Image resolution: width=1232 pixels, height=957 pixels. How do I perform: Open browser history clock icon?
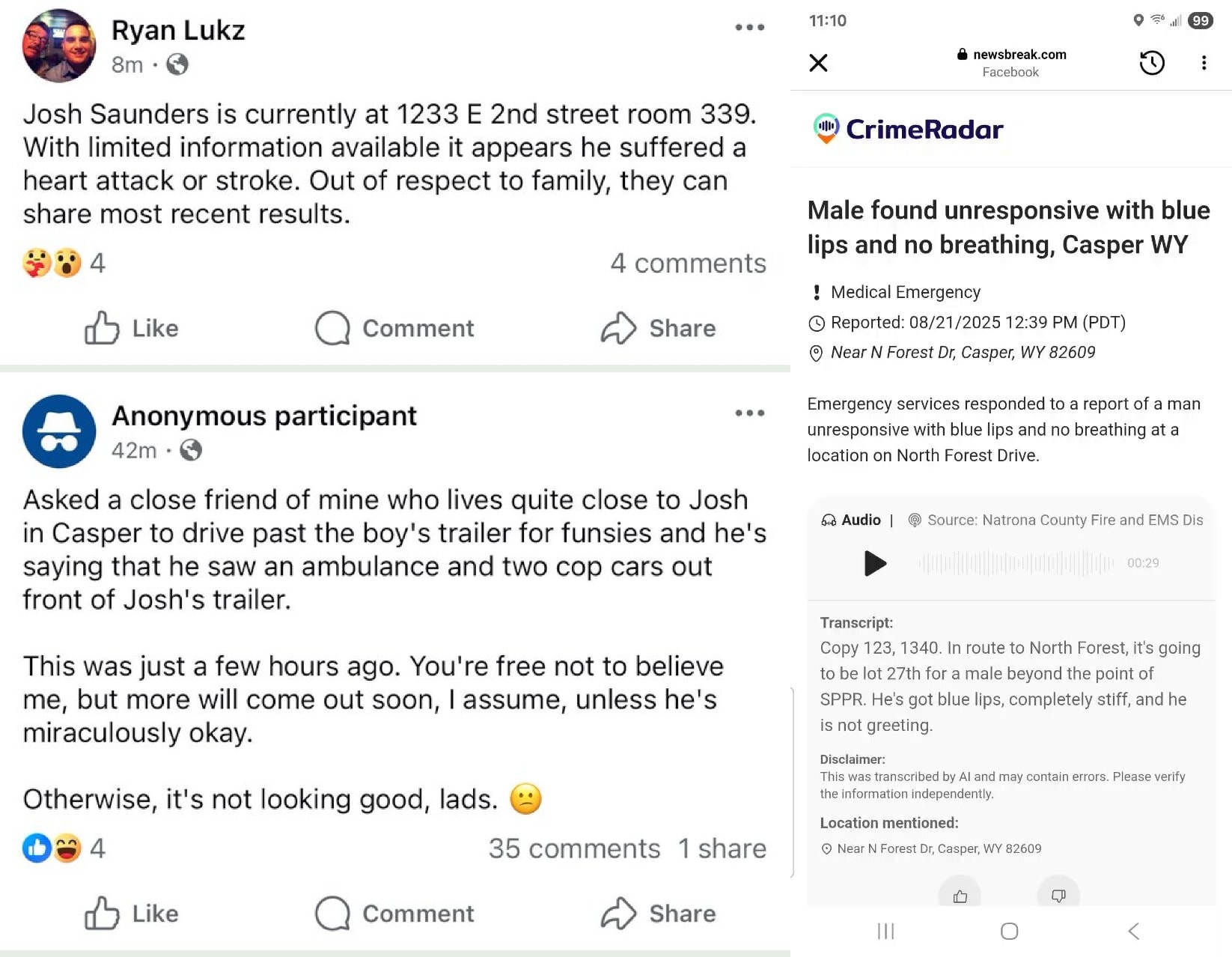click(x=1152, y=63)
